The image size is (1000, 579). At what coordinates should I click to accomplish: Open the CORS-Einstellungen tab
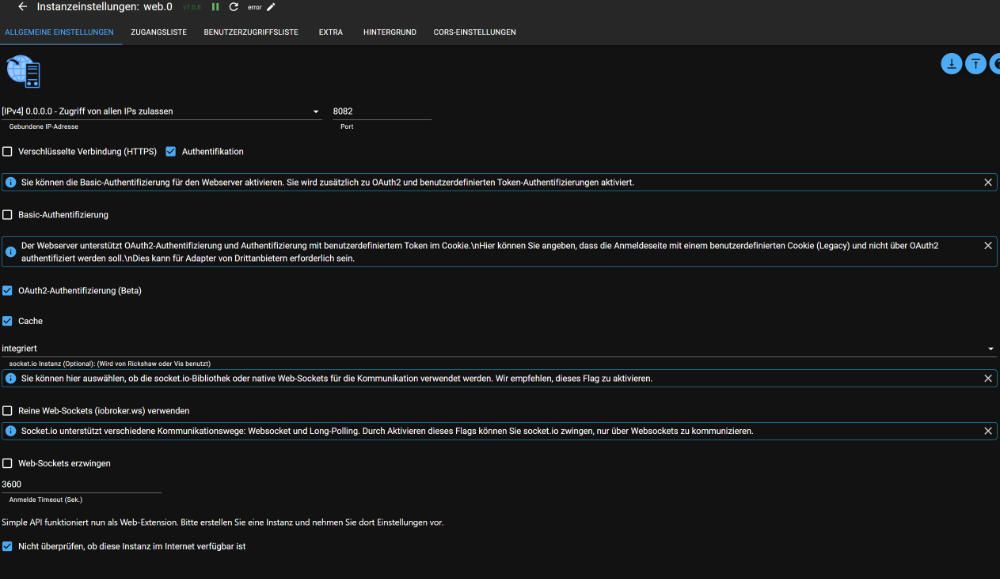pos(474,32)
